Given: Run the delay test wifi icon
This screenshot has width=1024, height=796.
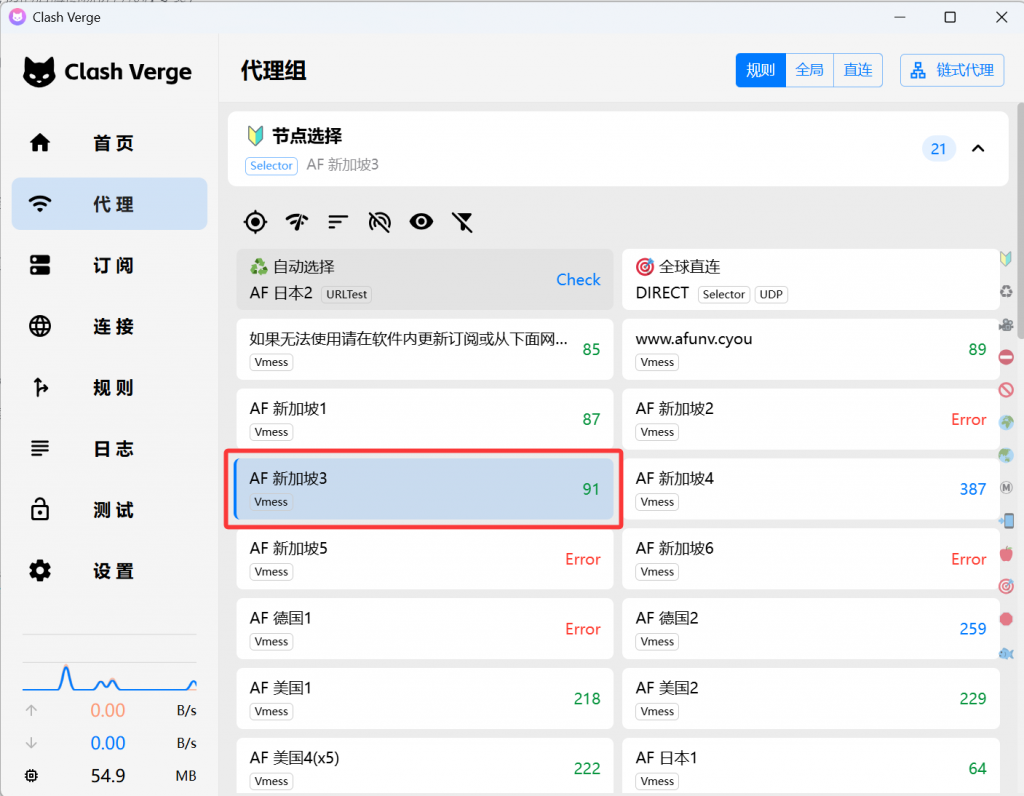Looking at the screenshot, I should pyautogui.click(x=296, y=222).
